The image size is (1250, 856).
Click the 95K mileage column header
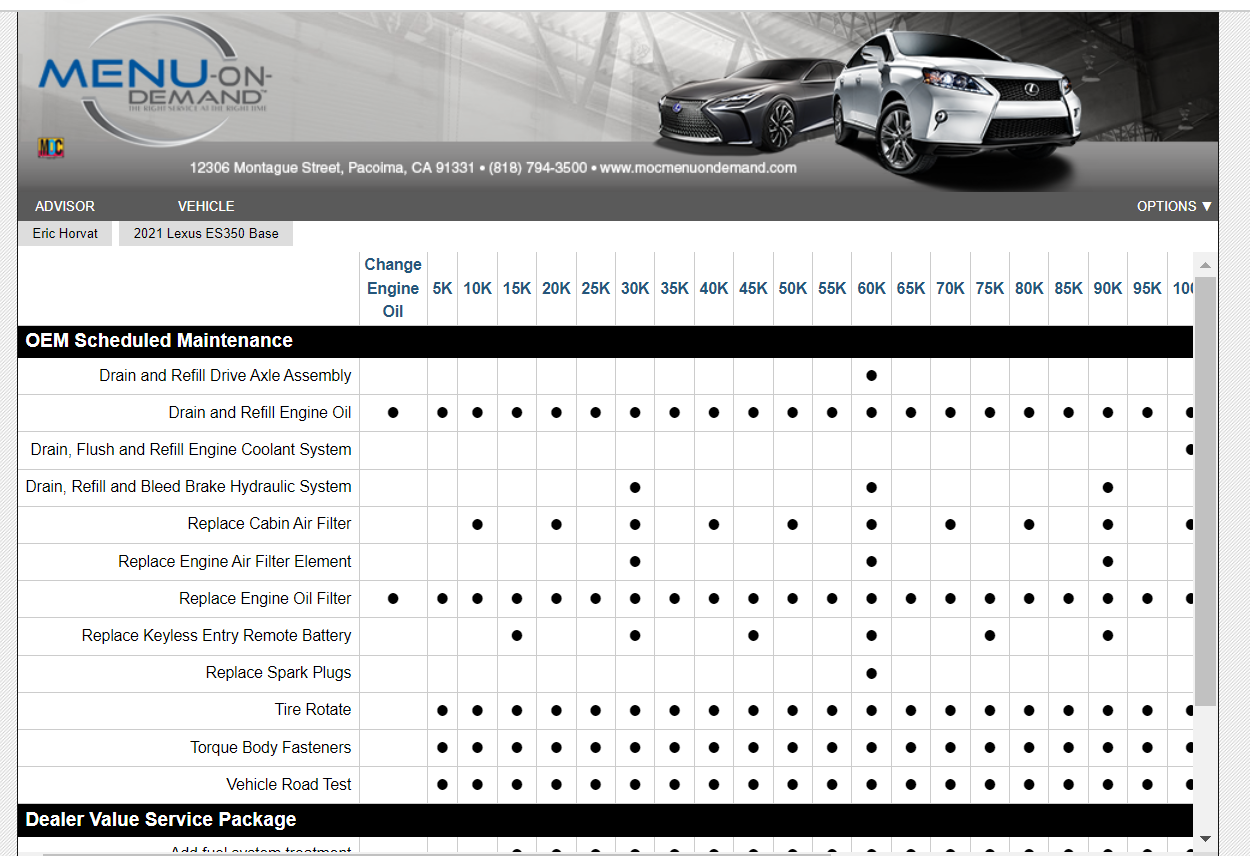click(1147, 288)
